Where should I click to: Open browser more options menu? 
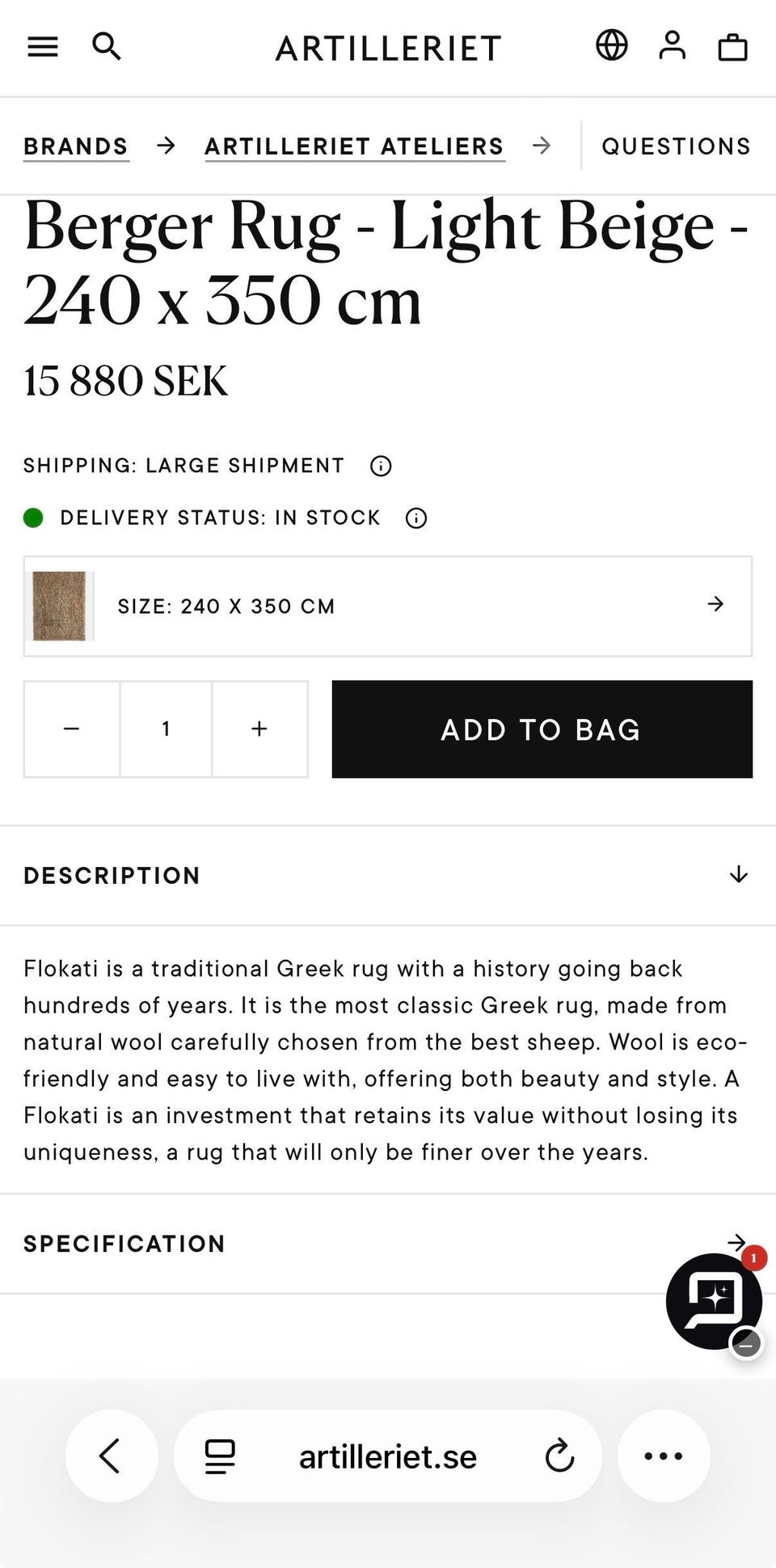pyautogui.click(x=664, y=1456)
